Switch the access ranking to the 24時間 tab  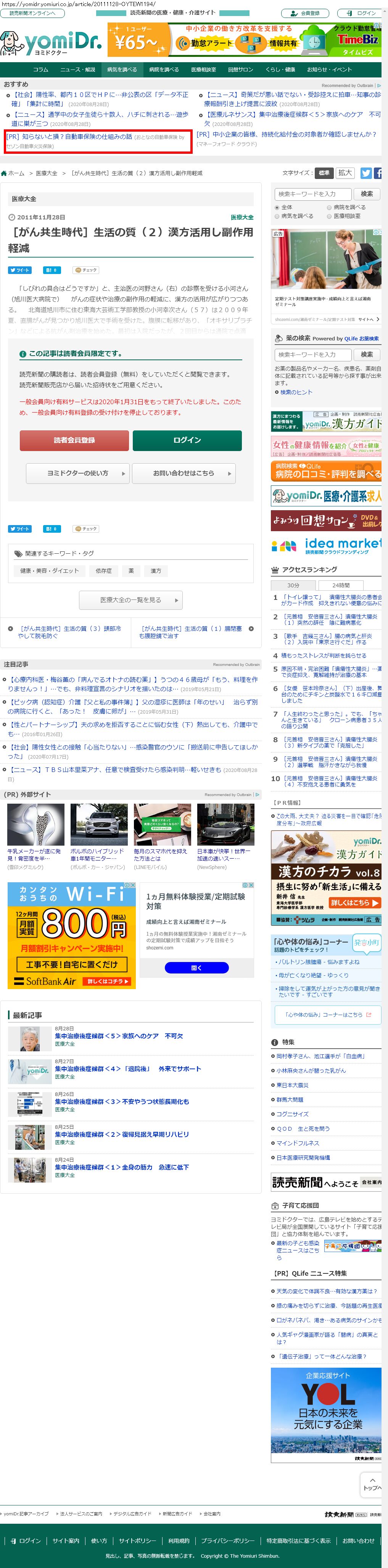(341, 585)
